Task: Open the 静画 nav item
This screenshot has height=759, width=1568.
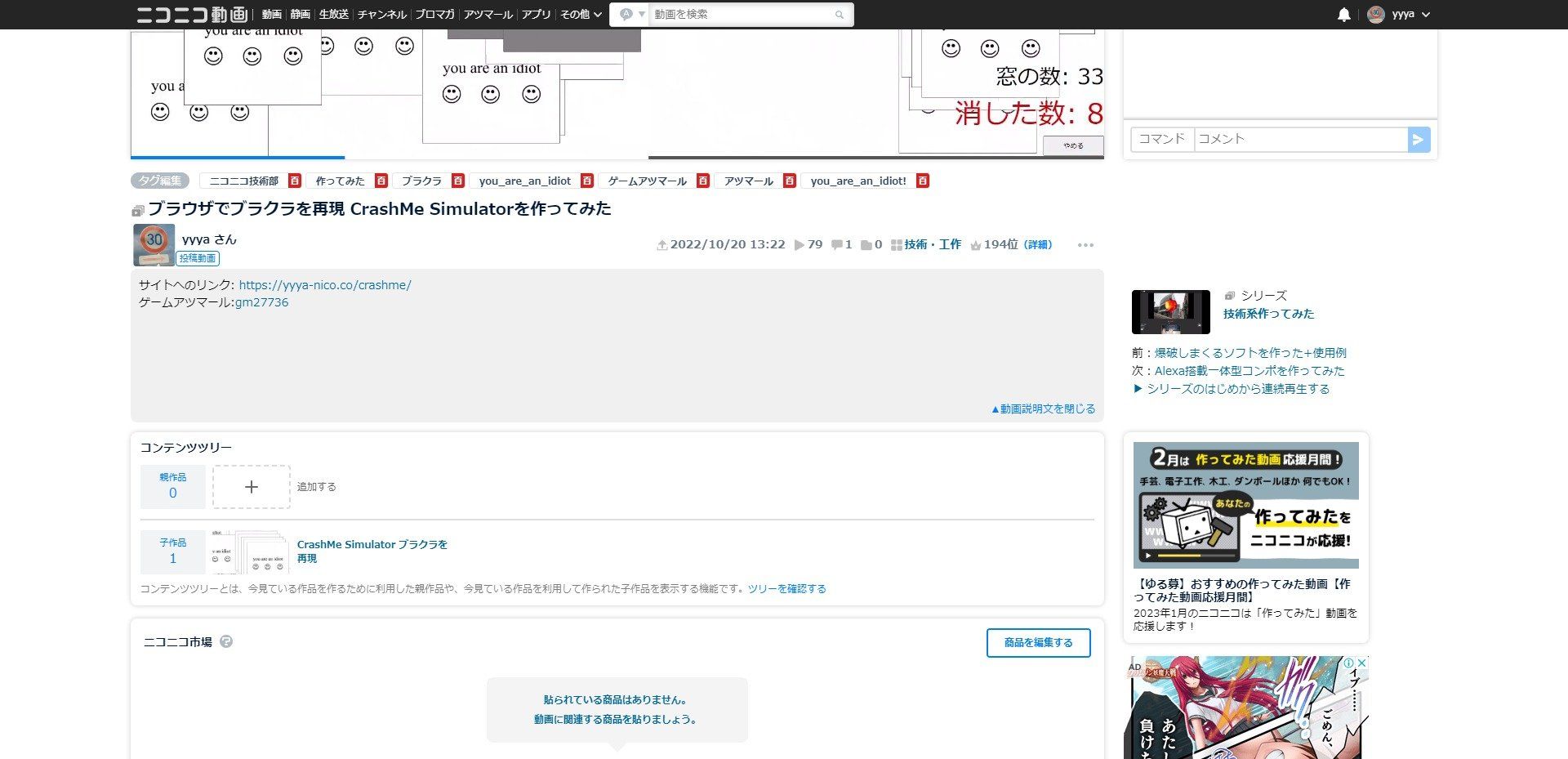Action: coord(300,15)
